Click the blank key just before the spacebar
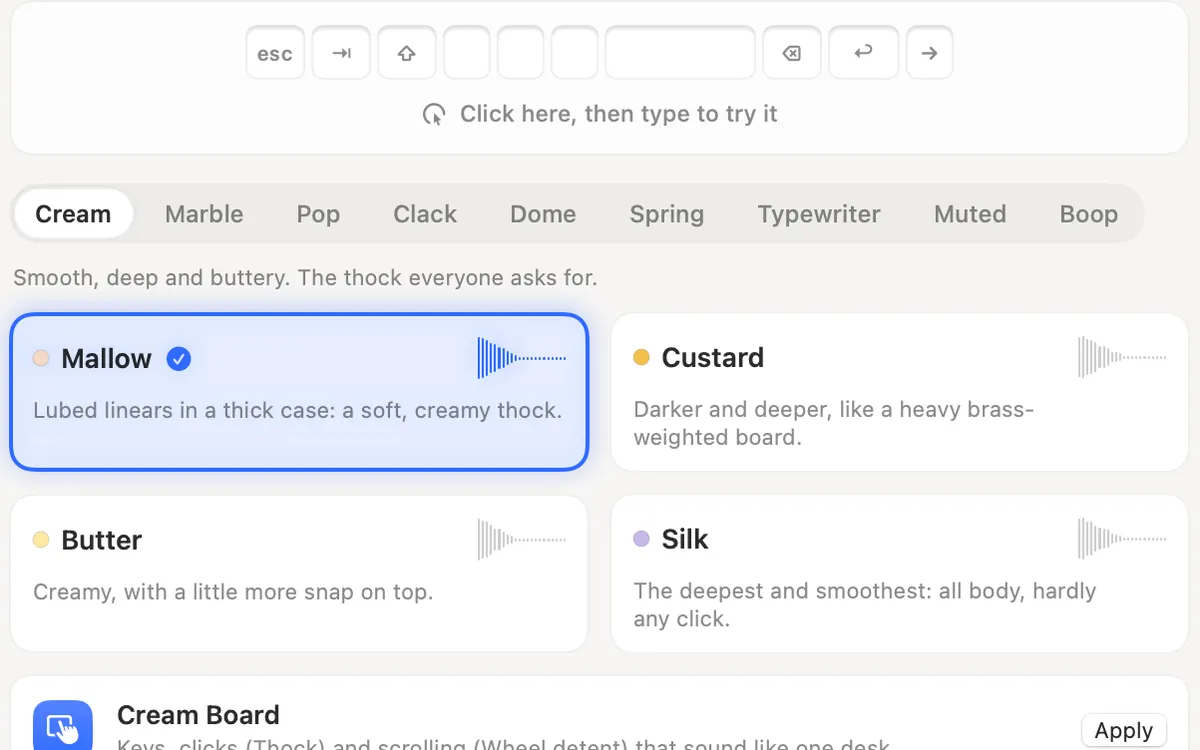Viewport: 1200px width, 750px height. click(575, 54)
